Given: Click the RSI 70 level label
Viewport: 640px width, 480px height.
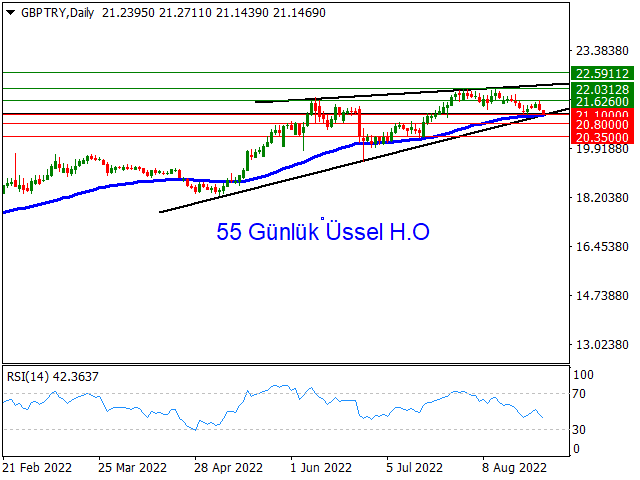Looking at the screenshot, I should [579, 394].
